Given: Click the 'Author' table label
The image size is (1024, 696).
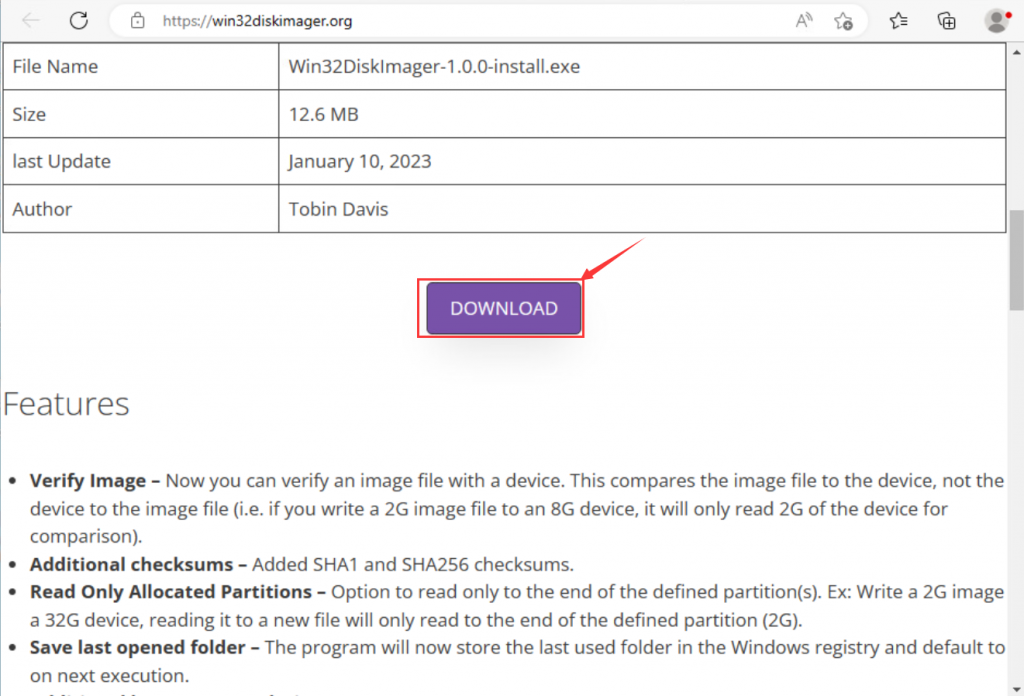Looking at the screenshot, I should tap(42, 209).
